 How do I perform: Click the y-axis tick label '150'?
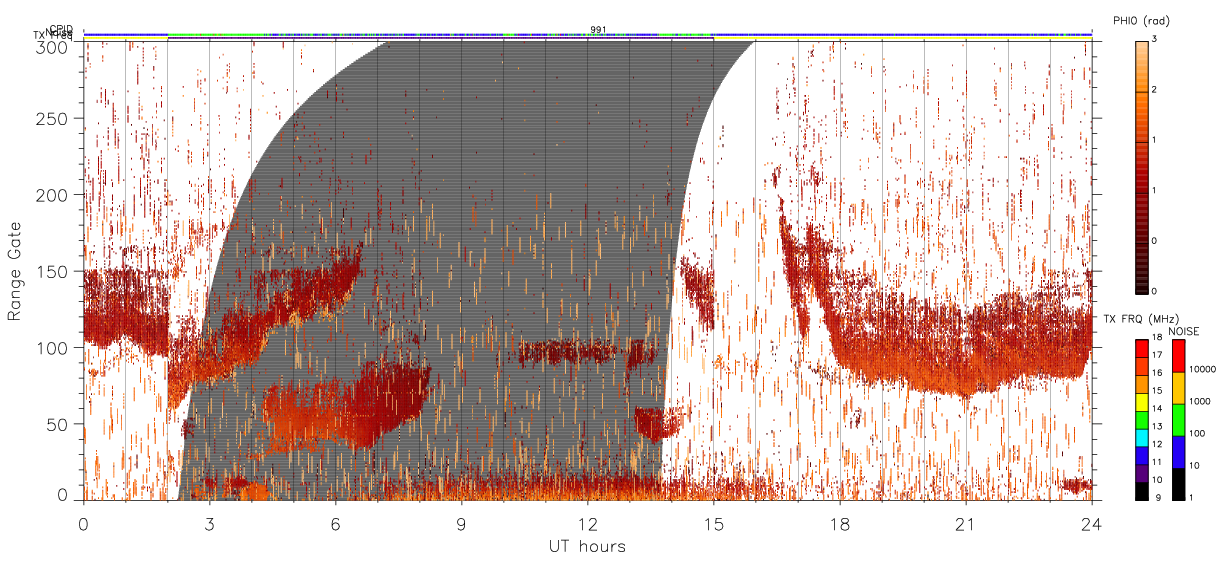[52, 271]
